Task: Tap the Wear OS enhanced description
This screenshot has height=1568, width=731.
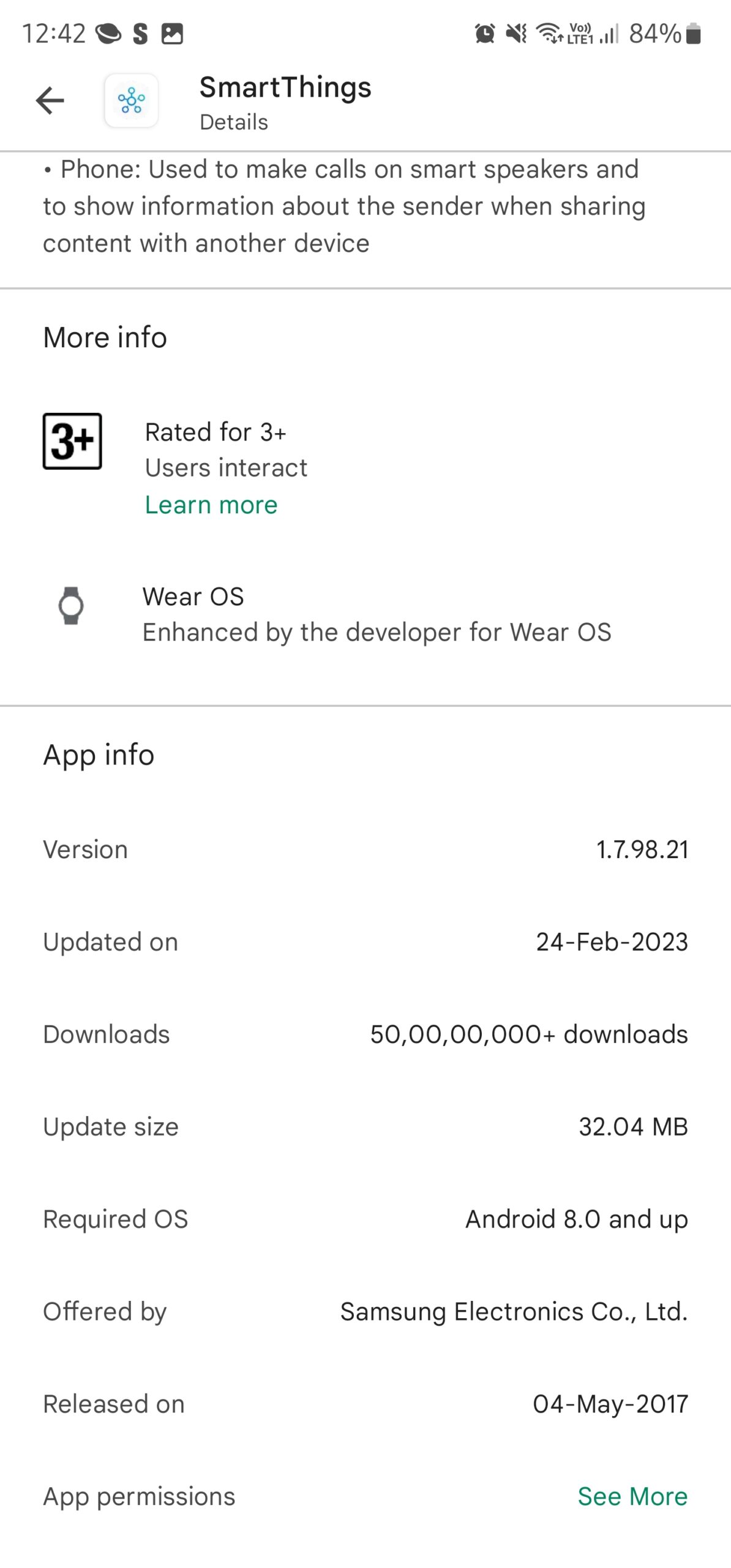Action: point(377,632)
